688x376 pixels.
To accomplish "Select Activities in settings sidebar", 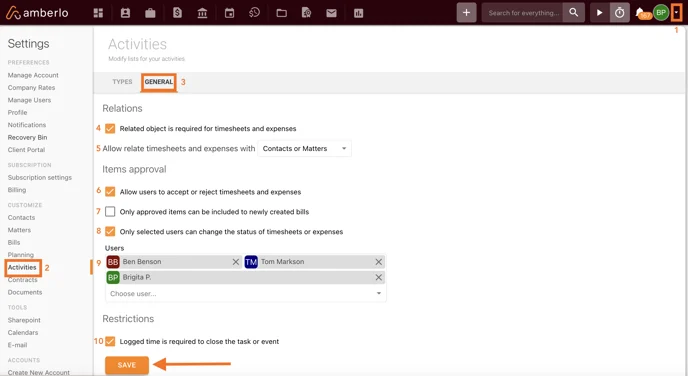I will 22,267.
